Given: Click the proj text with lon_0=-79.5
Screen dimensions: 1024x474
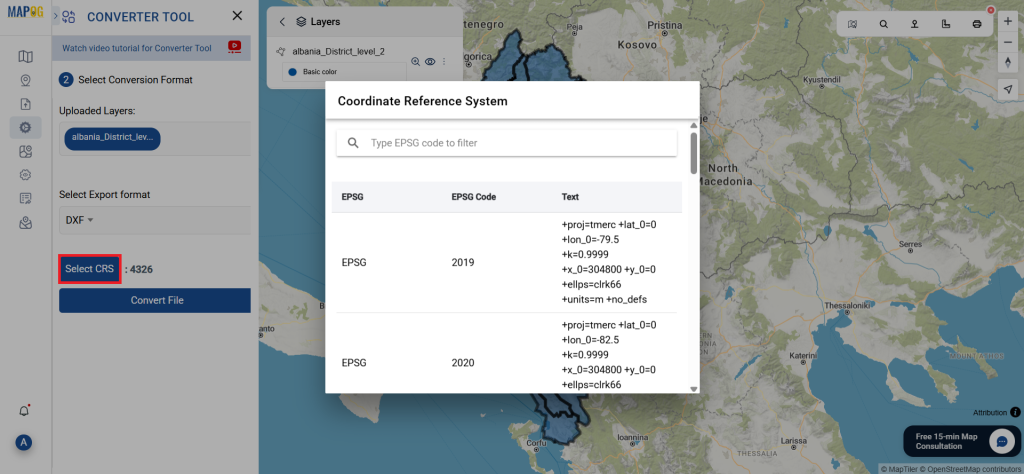Looking at the screenshot, I should (x=609, y=262).
